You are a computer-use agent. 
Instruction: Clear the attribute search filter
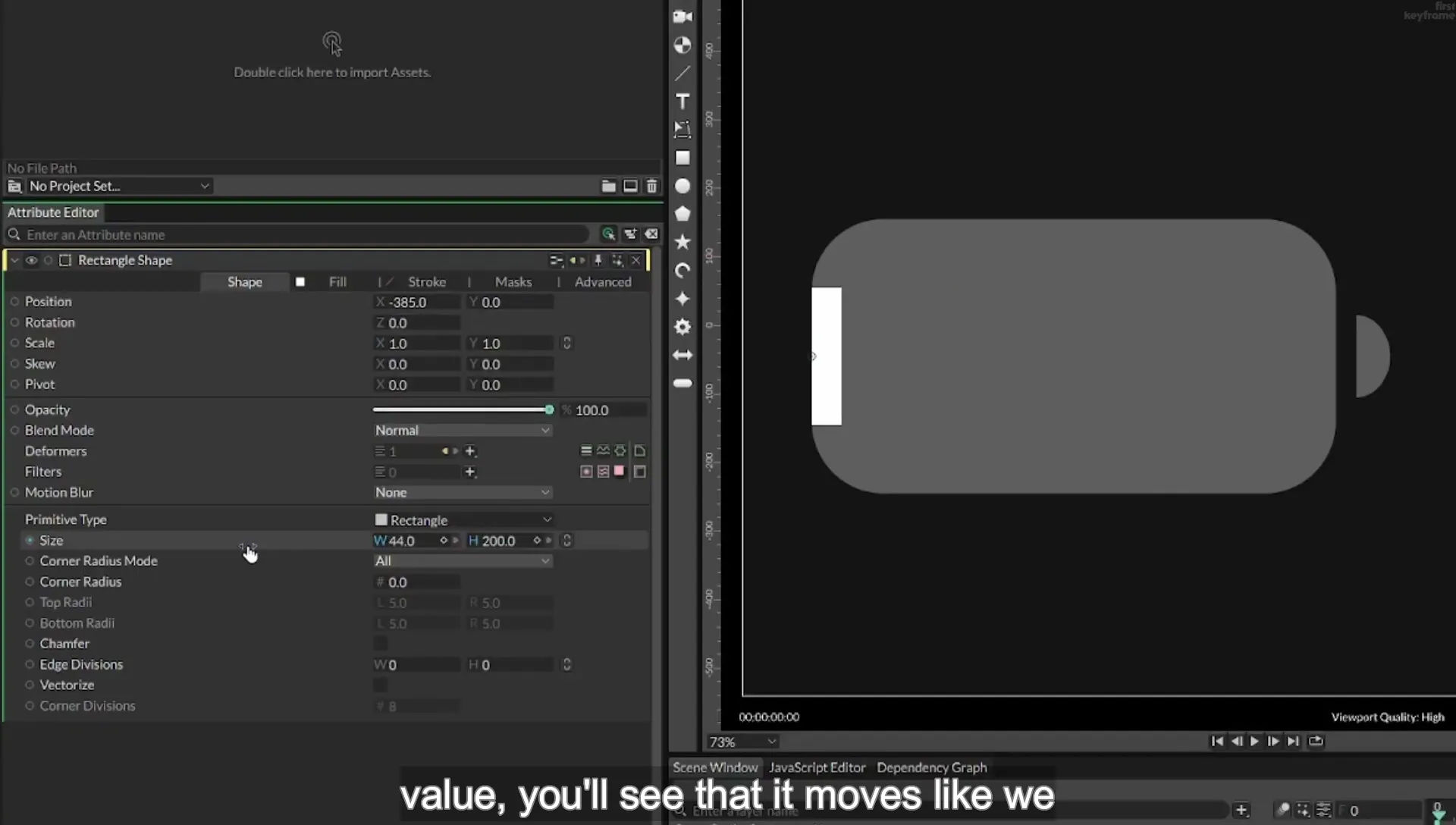coord(651,234)
